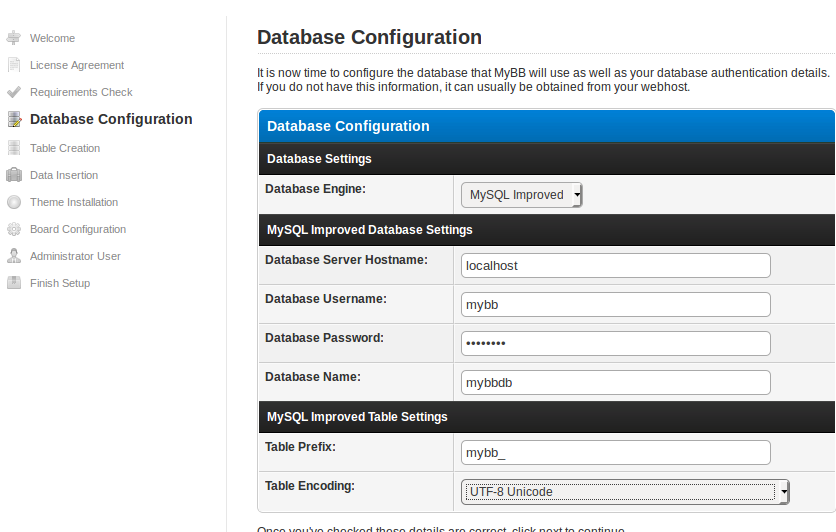Click the Board Configuration gear icon

click(x=14, y=229)
